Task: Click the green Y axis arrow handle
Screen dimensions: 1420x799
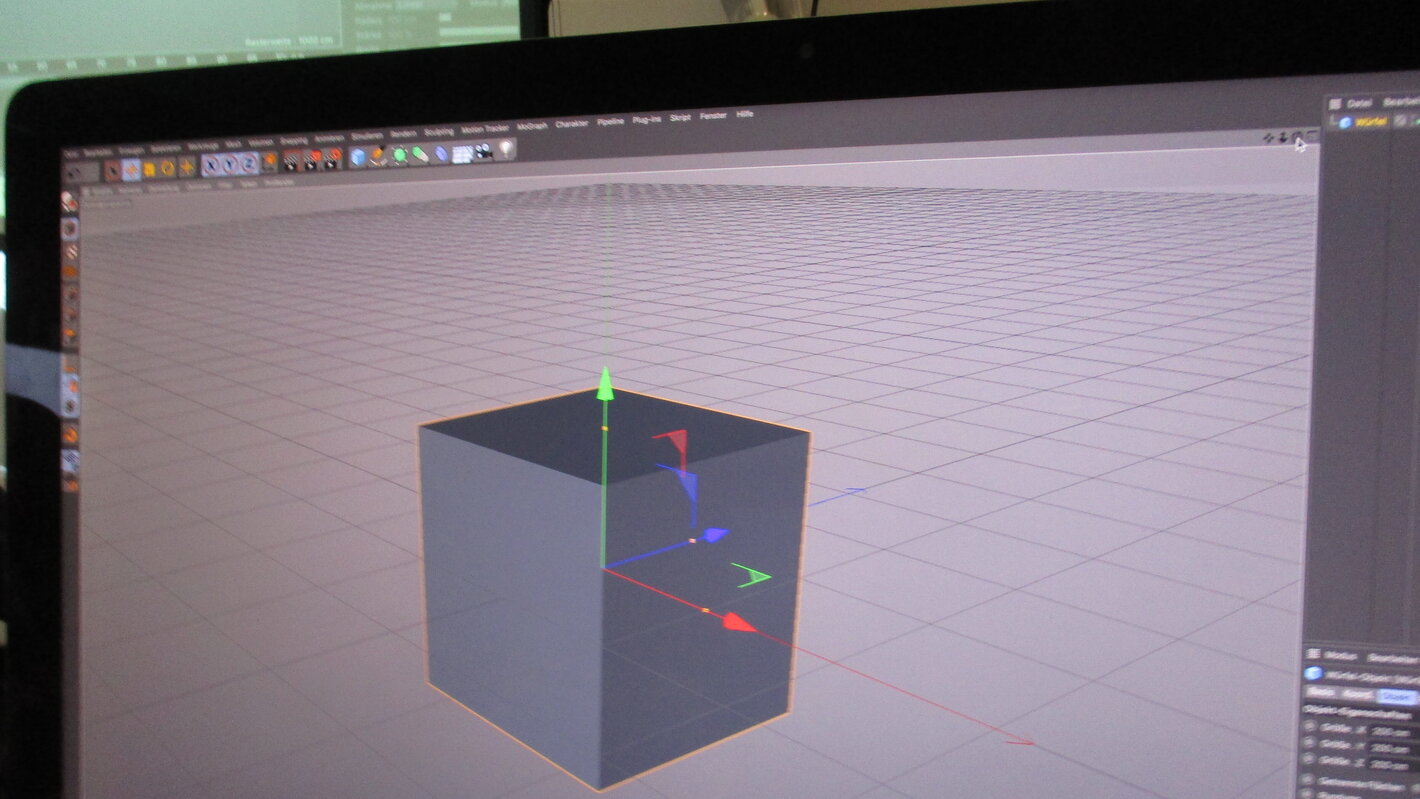Action: coord(604,384)
